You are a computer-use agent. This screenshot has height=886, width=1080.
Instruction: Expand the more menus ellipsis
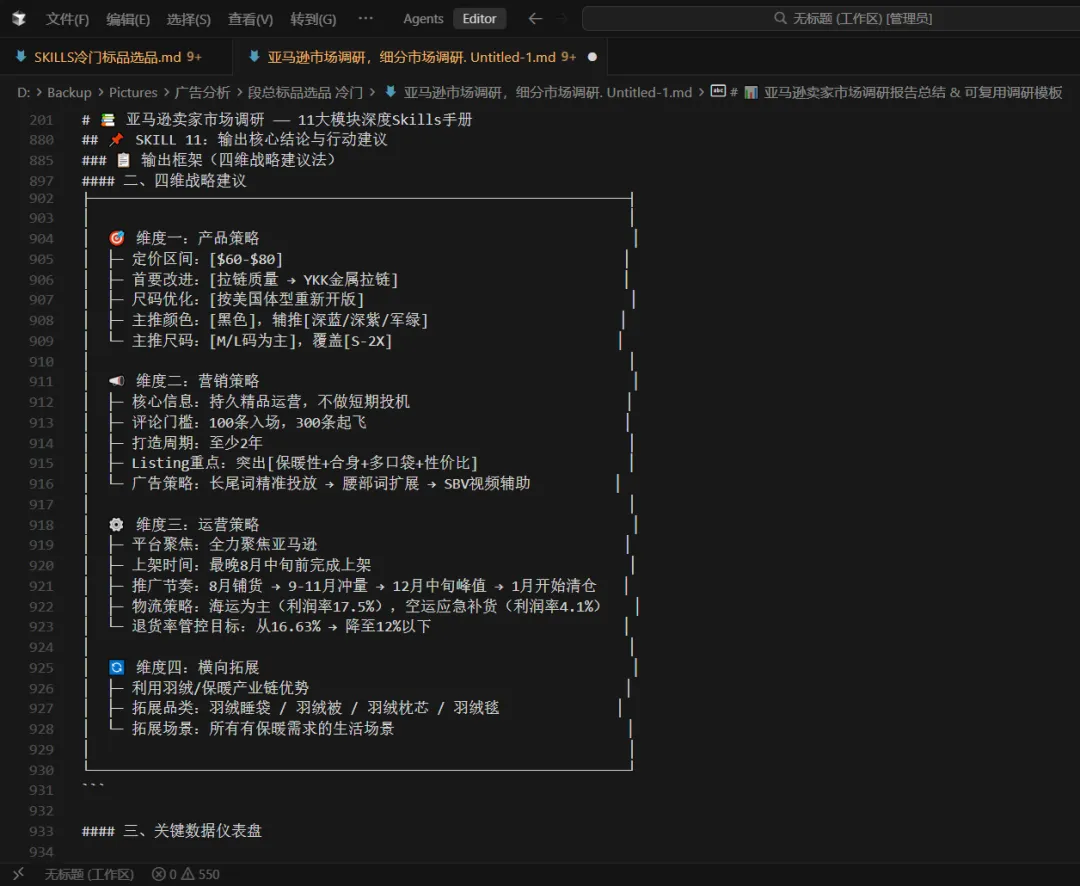click(x=366, y=19)
